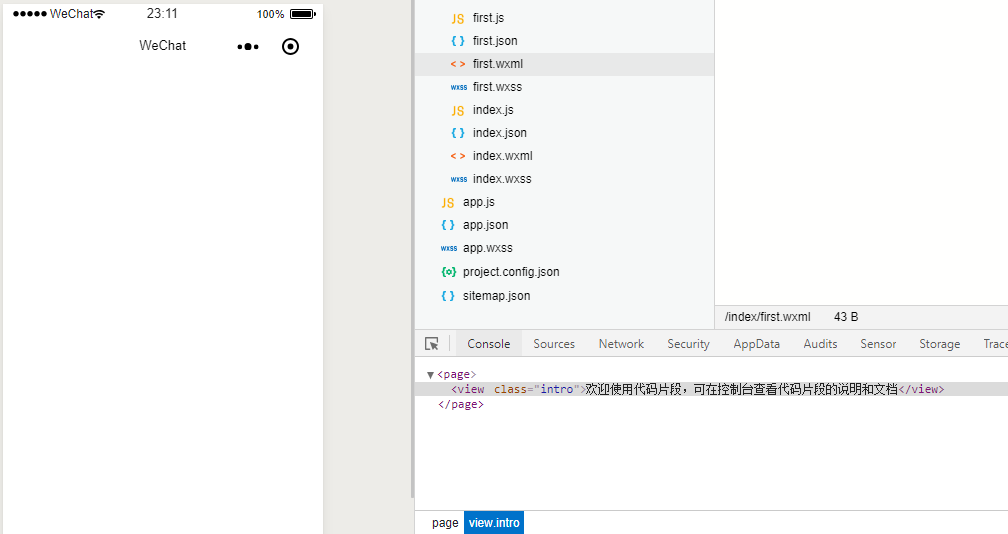Click the braces icon beside first.json

[x=457, y=41]
